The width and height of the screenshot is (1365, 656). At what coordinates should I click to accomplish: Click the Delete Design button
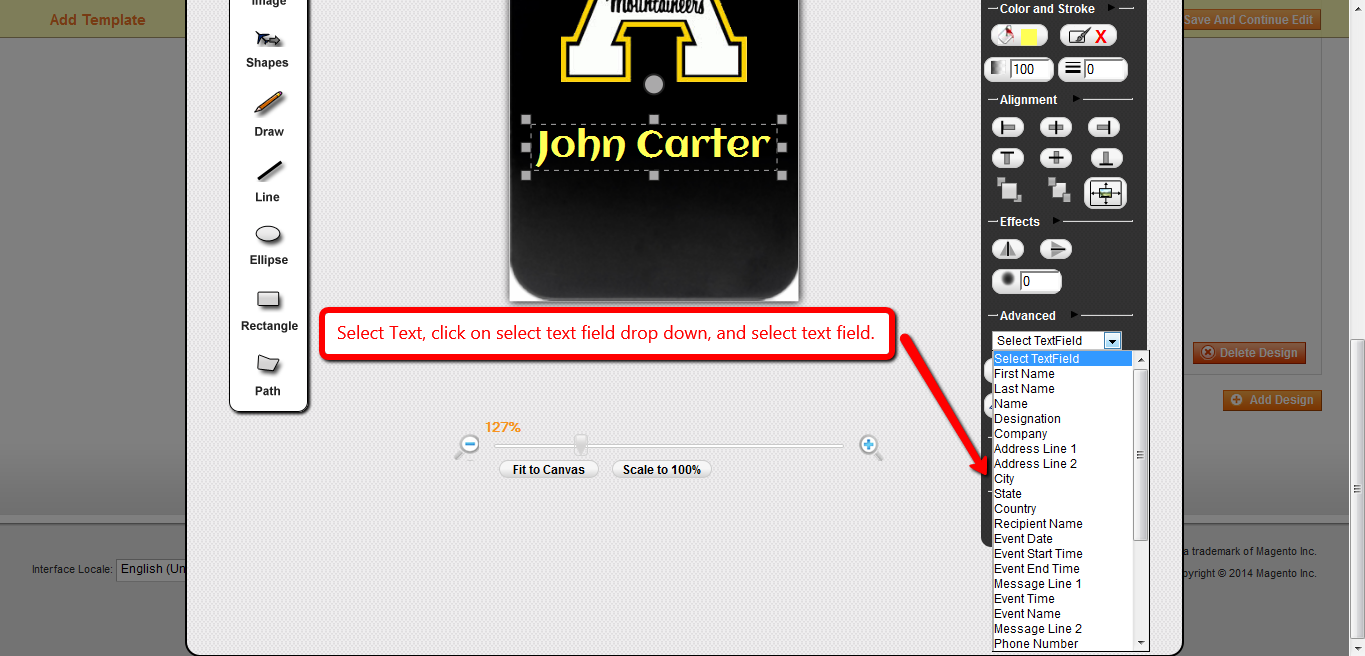(1249, 352)
